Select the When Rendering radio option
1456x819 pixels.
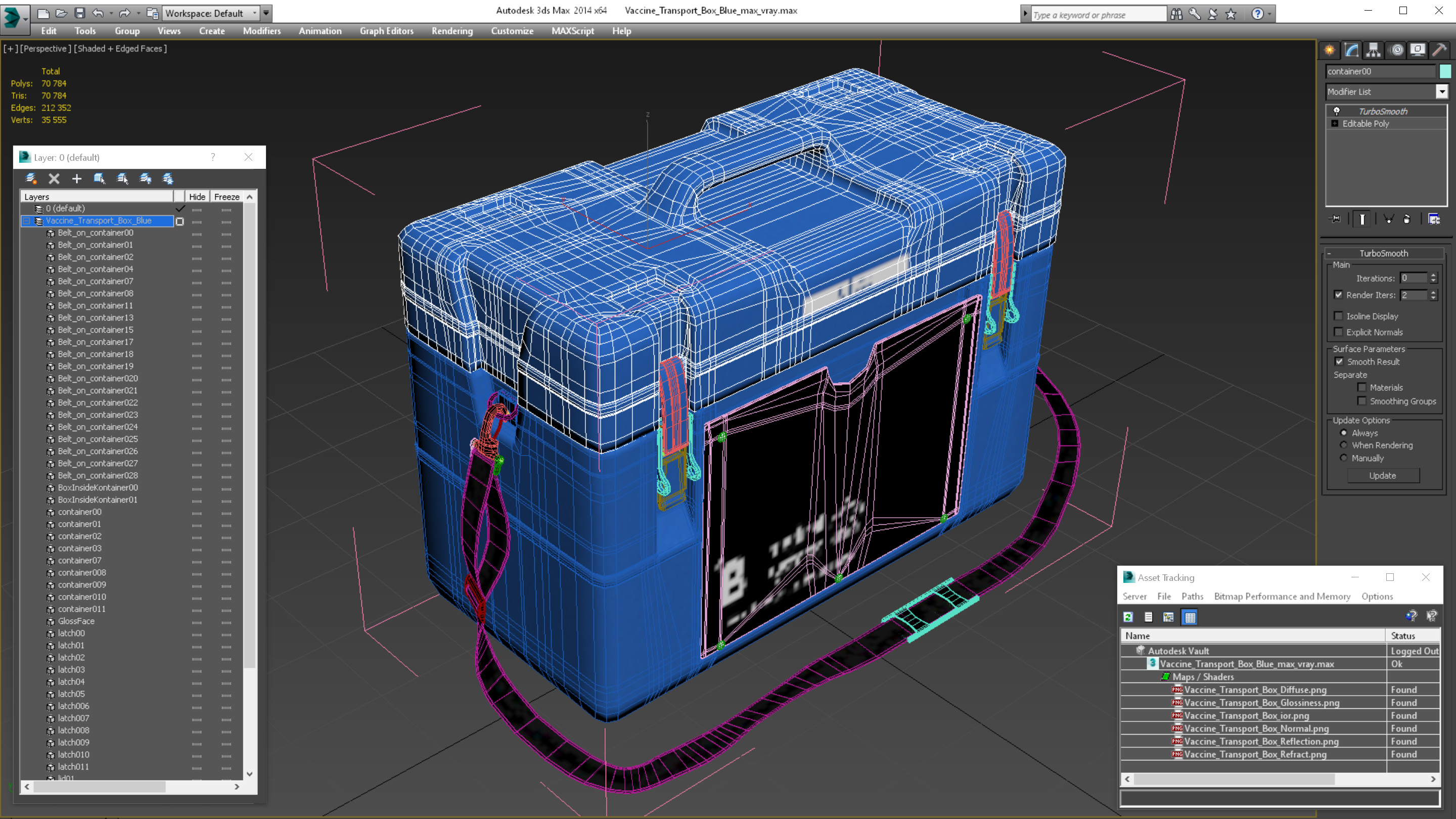pos(1344,445)
